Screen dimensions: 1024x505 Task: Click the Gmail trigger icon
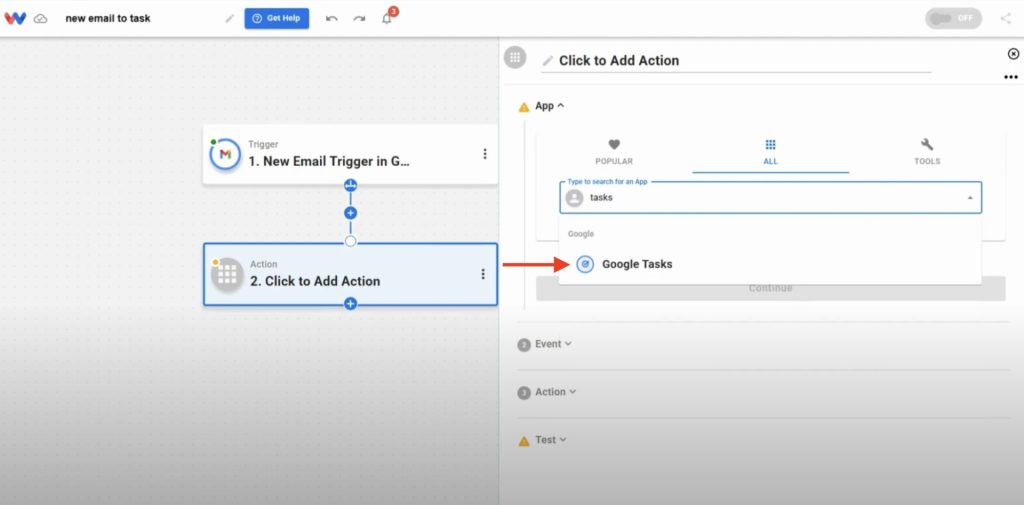point(225,154)
